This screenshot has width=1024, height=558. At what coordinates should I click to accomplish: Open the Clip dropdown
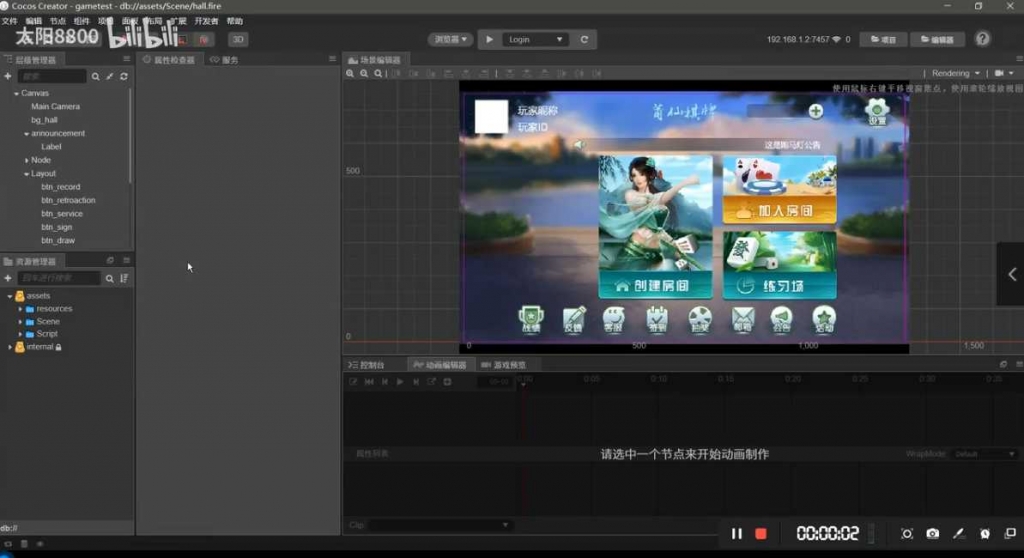point(439,525)
